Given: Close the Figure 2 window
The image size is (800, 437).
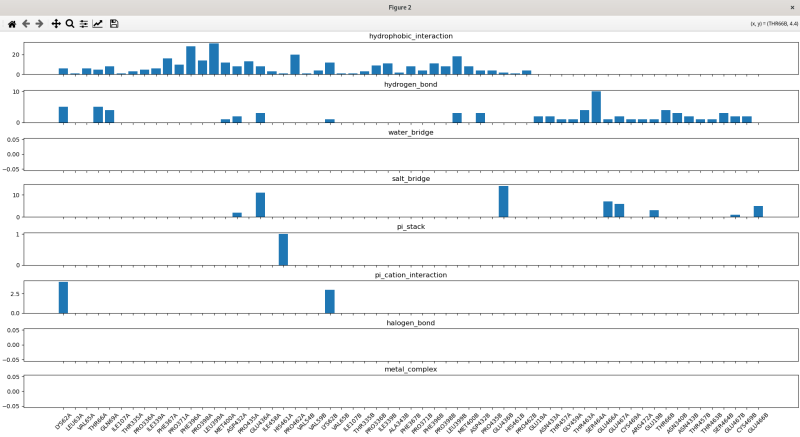Looking at the screenshot, I should (x=792, y=7).
